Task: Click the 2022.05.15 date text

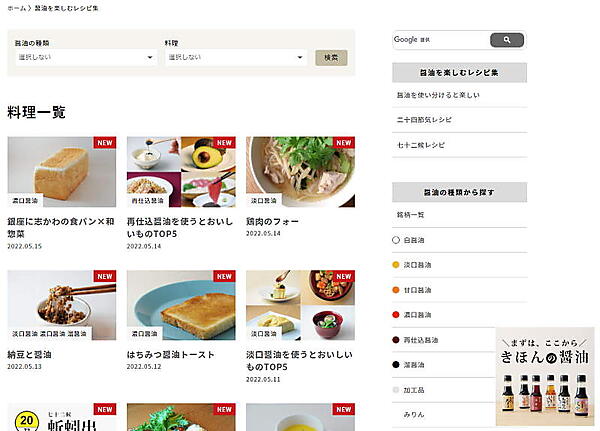Action: click(24, 246)
